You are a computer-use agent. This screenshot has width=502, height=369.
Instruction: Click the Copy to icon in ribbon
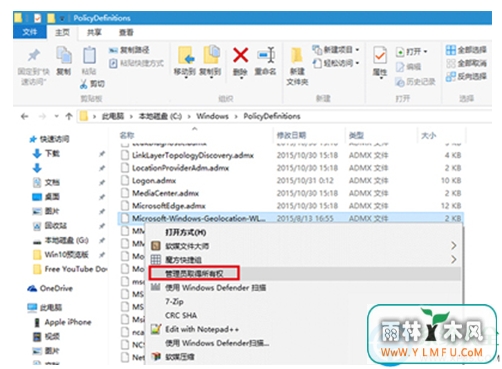point(211,55)
